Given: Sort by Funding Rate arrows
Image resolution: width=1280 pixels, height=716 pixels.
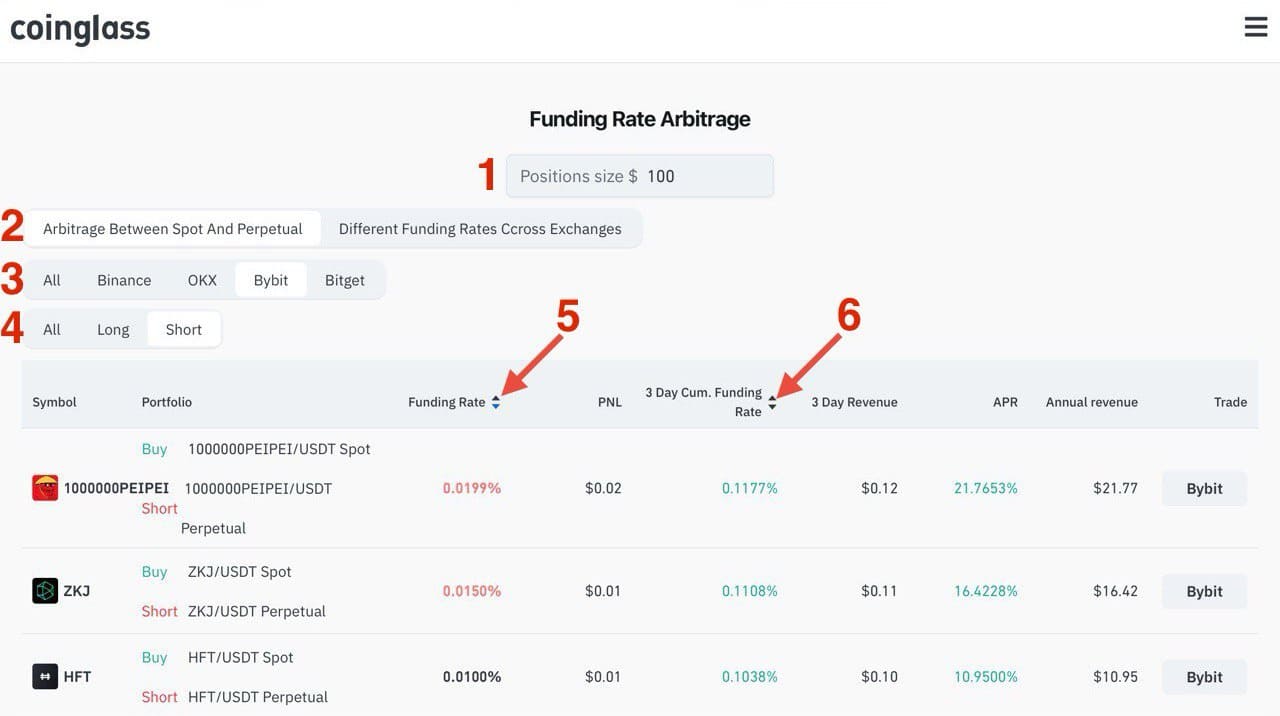Looking at the screenshot, I should pyautogui.click(x=496, y=402).
